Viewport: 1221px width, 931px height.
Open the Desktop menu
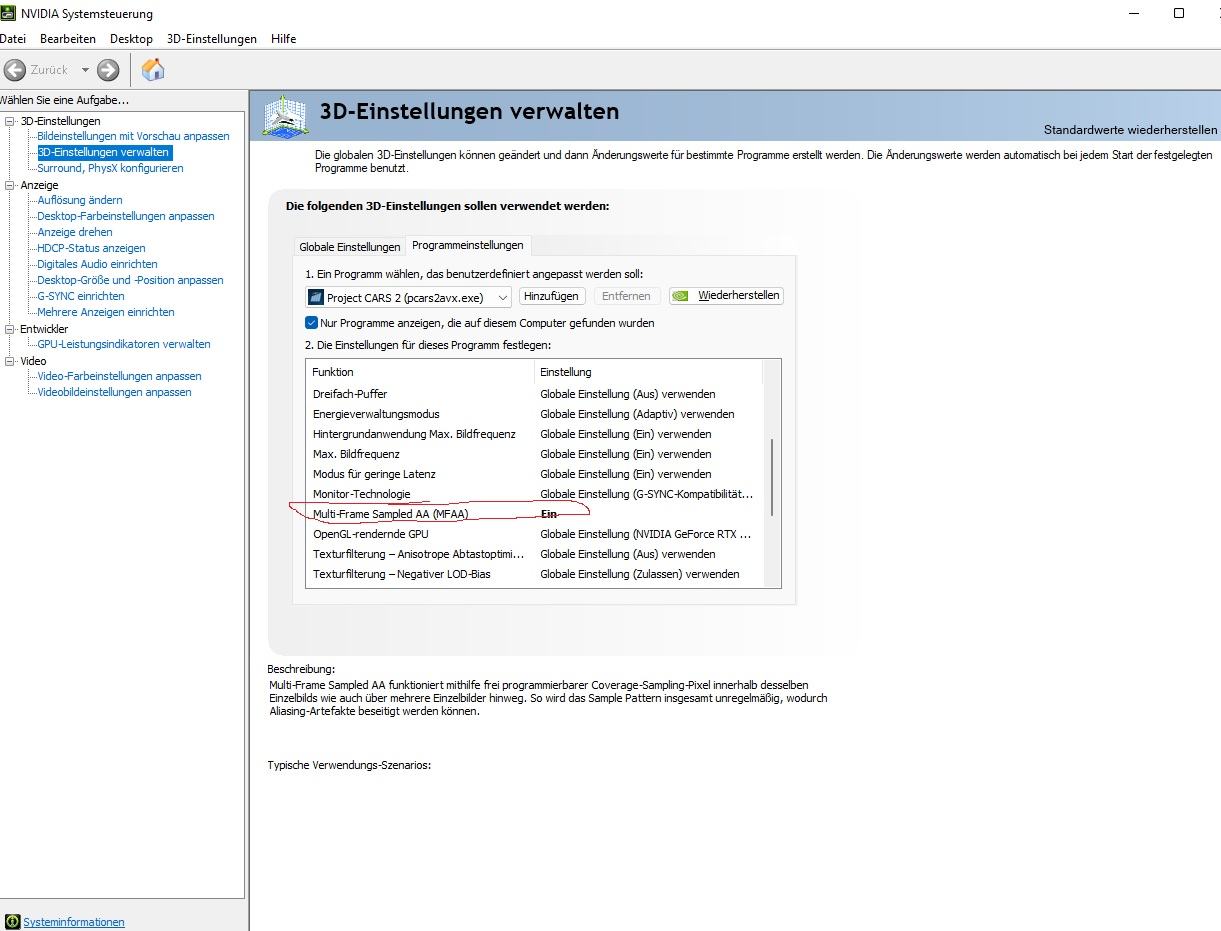[131, 39]
